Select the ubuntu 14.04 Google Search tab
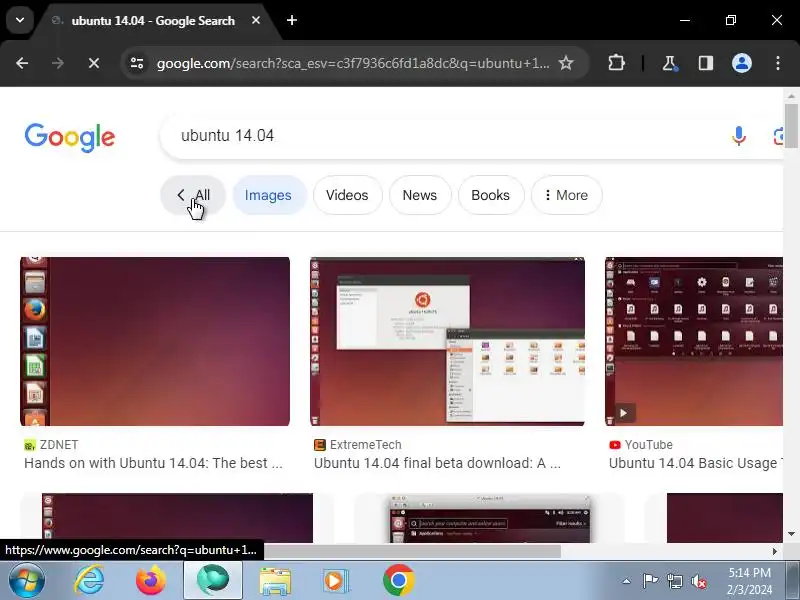 [x=153, y=21]
